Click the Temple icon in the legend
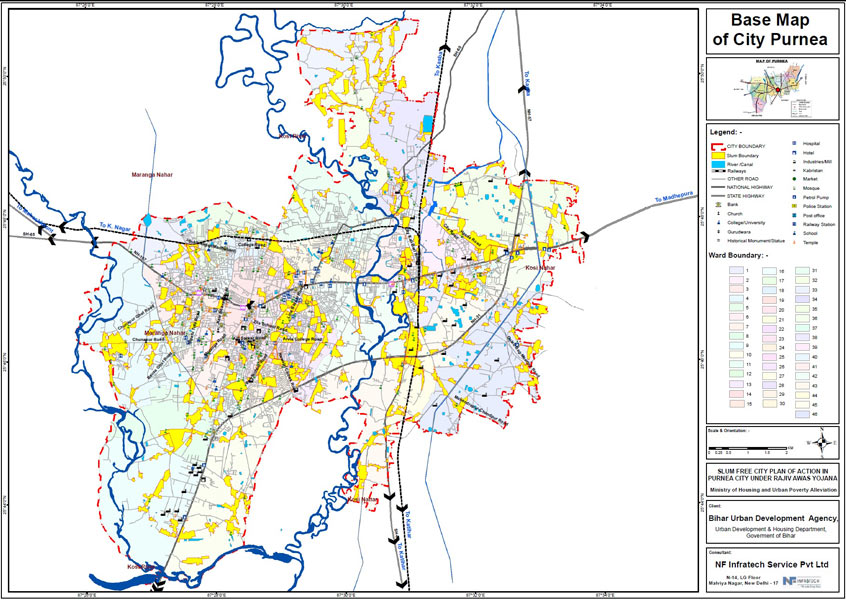This screenshot has width=846, height=600. pyautogui.click(x=794, y=242)
